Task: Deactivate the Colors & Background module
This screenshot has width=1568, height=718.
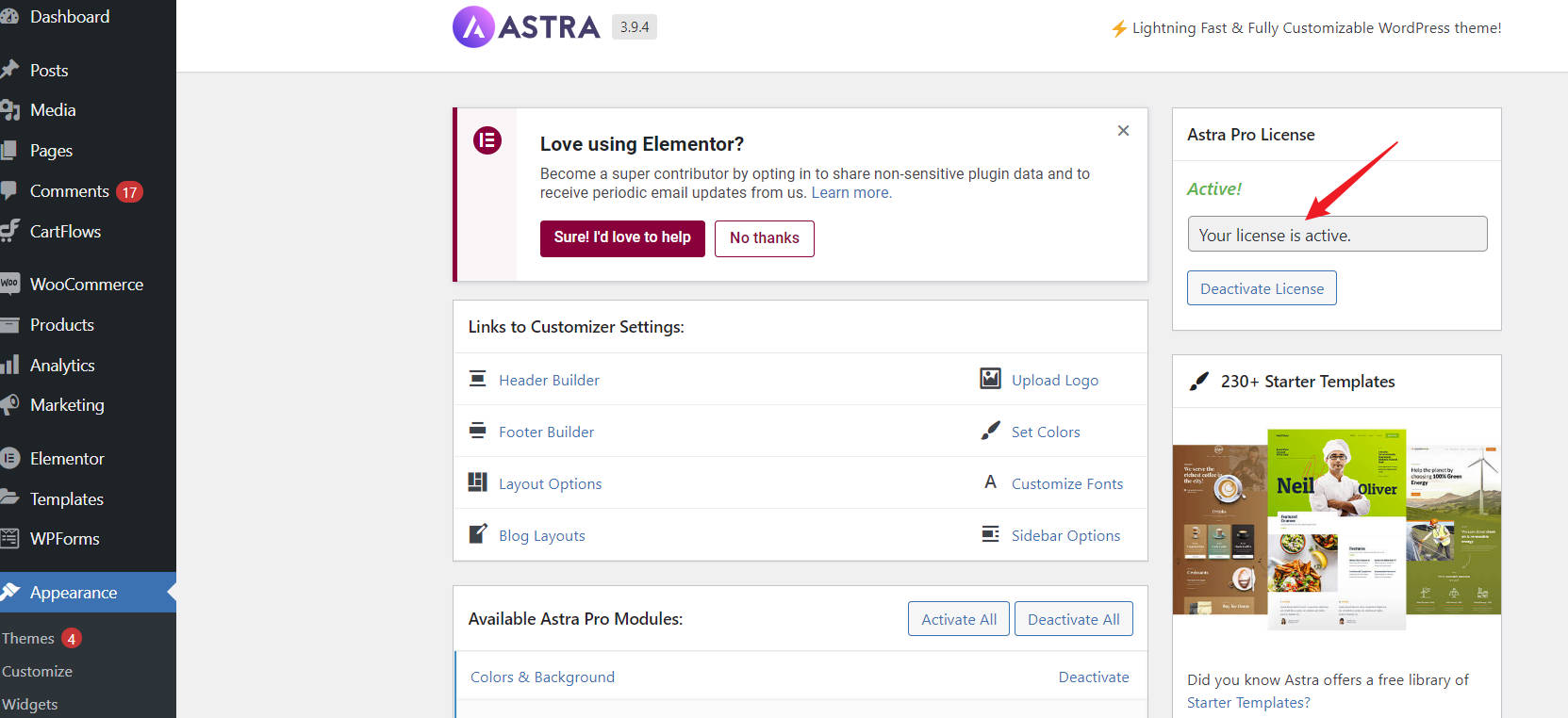Action: 1094,677
